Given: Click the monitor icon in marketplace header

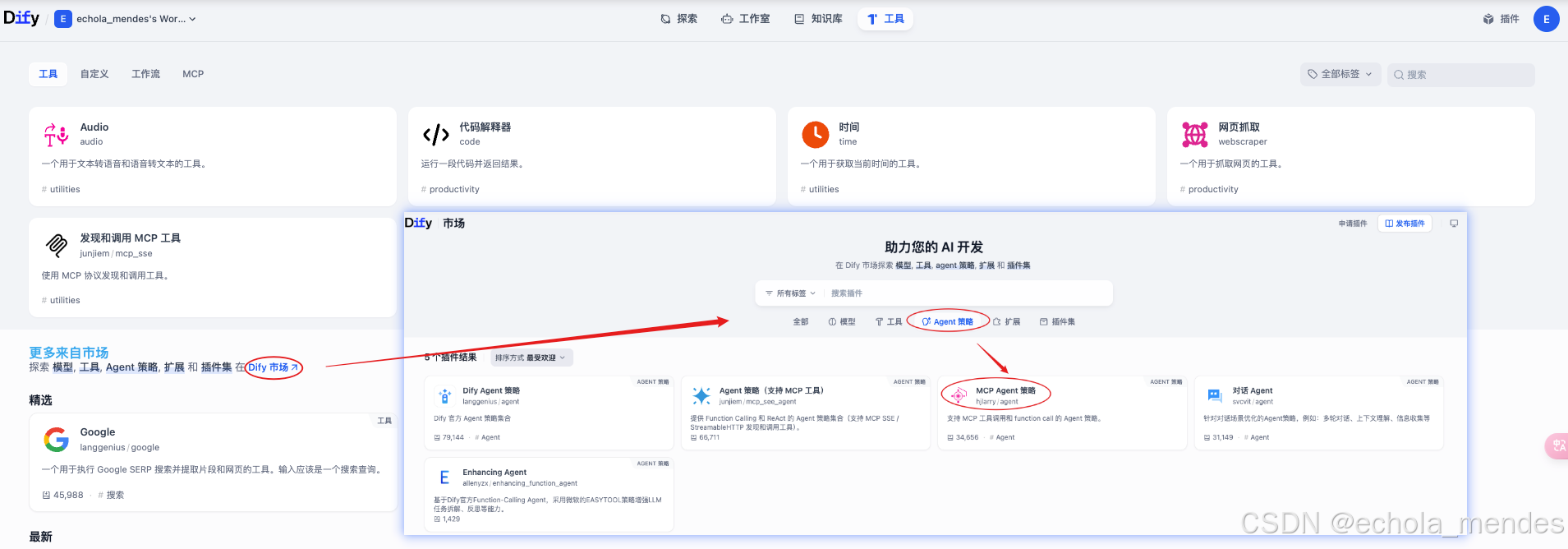Looking at the screenshot, I should tap(1454, 224).
